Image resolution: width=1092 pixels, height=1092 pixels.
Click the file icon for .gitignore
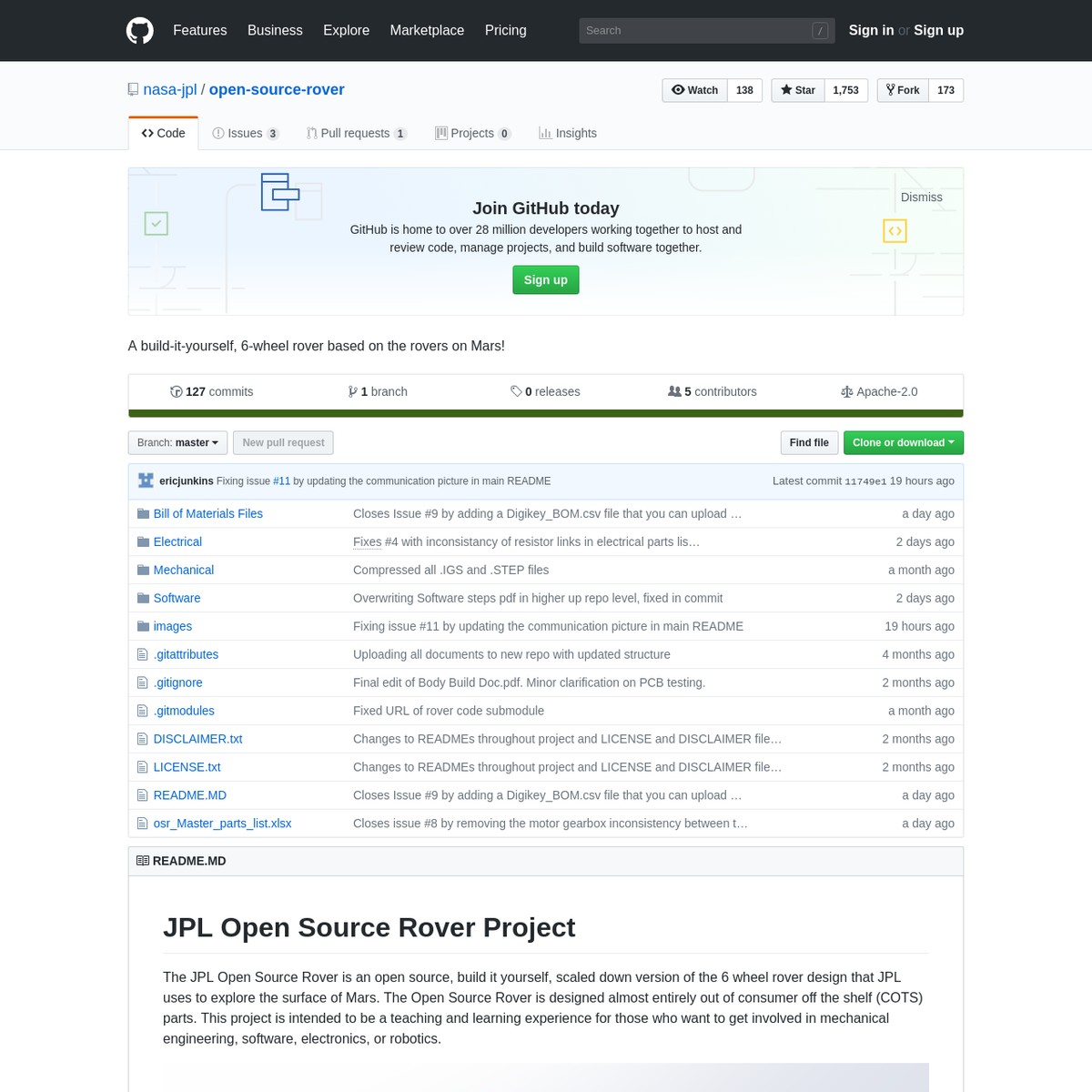tap(142, 682)
